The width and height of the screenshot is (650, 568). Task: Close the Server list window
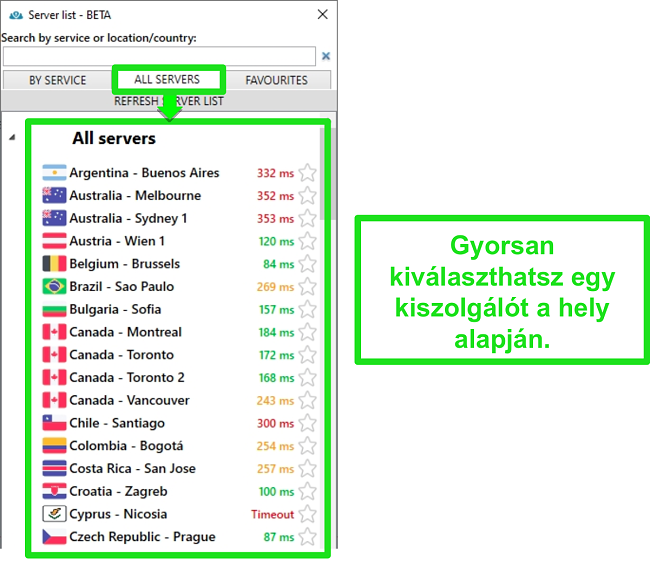(x=323, y=15)
